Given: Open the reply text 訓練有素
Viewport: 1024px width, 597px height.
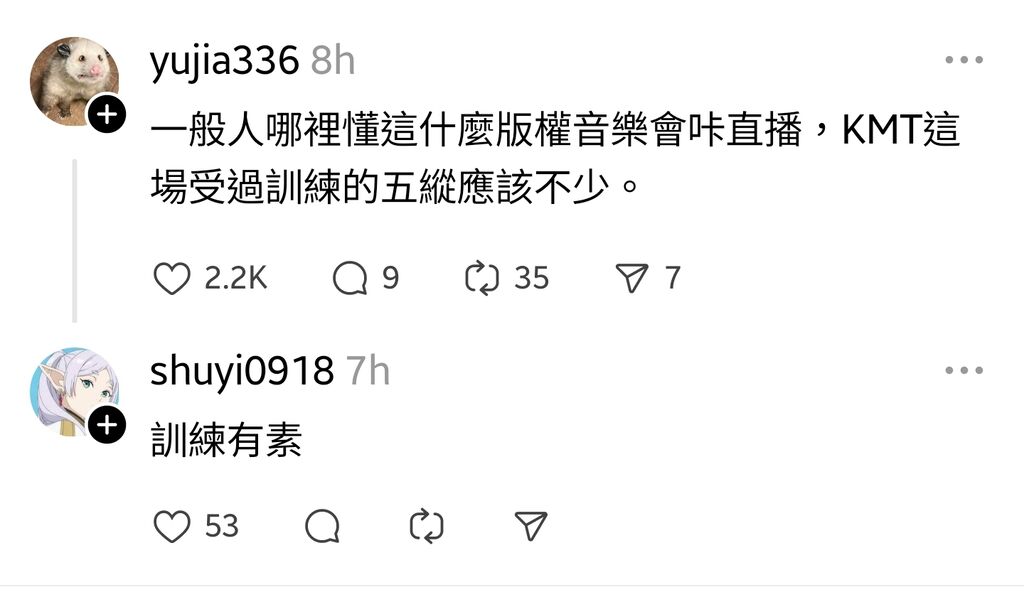Looking at the screenshot, I should tap(226, 440).
